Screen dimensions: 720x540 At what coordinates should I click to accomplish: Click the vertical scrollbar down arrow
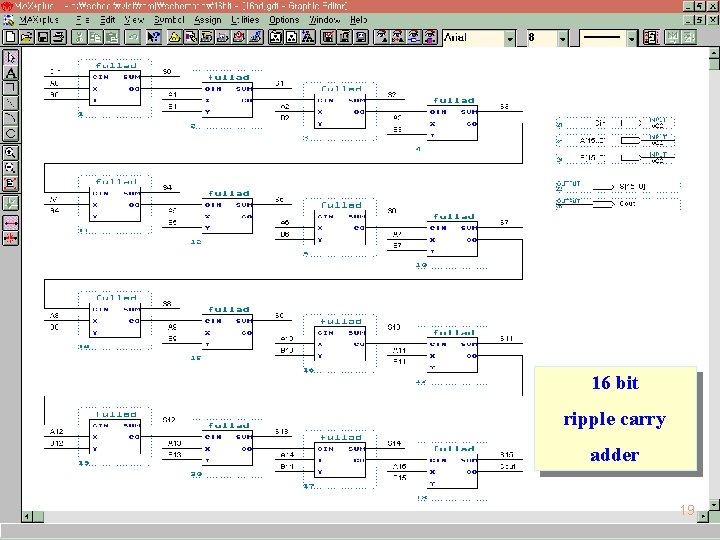point(714,505)
